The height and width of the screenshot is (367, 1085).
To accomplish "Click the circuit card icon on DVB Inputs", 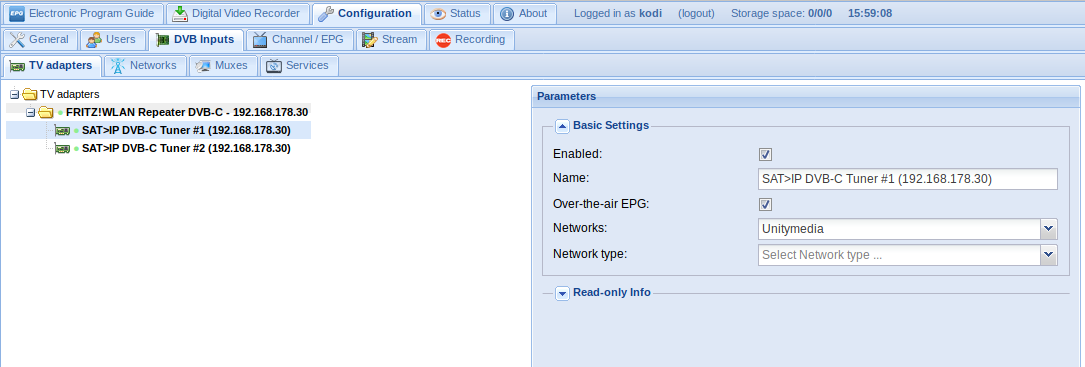I will tap(163, 40).
